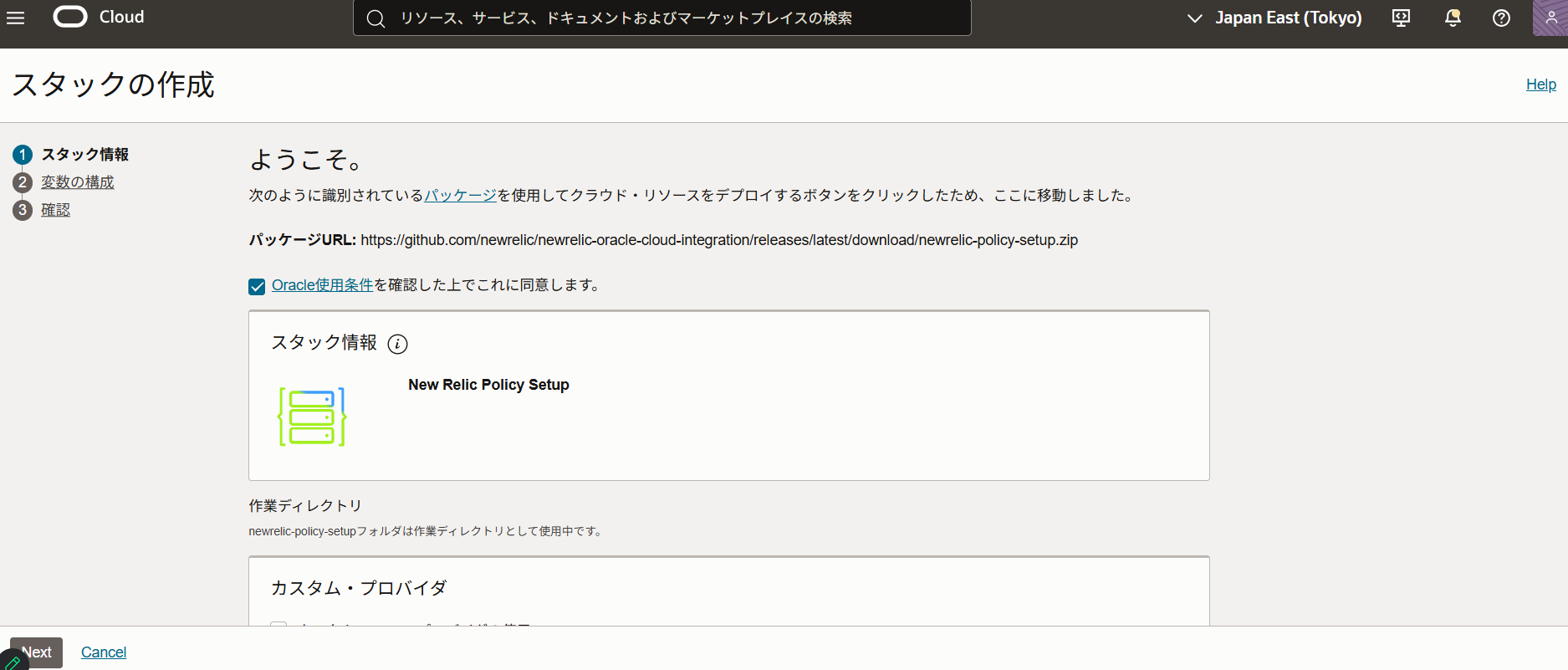This screenshot has width=1568, height=670.
Task: Open the notifications bell
Action: click(1453, 18)
